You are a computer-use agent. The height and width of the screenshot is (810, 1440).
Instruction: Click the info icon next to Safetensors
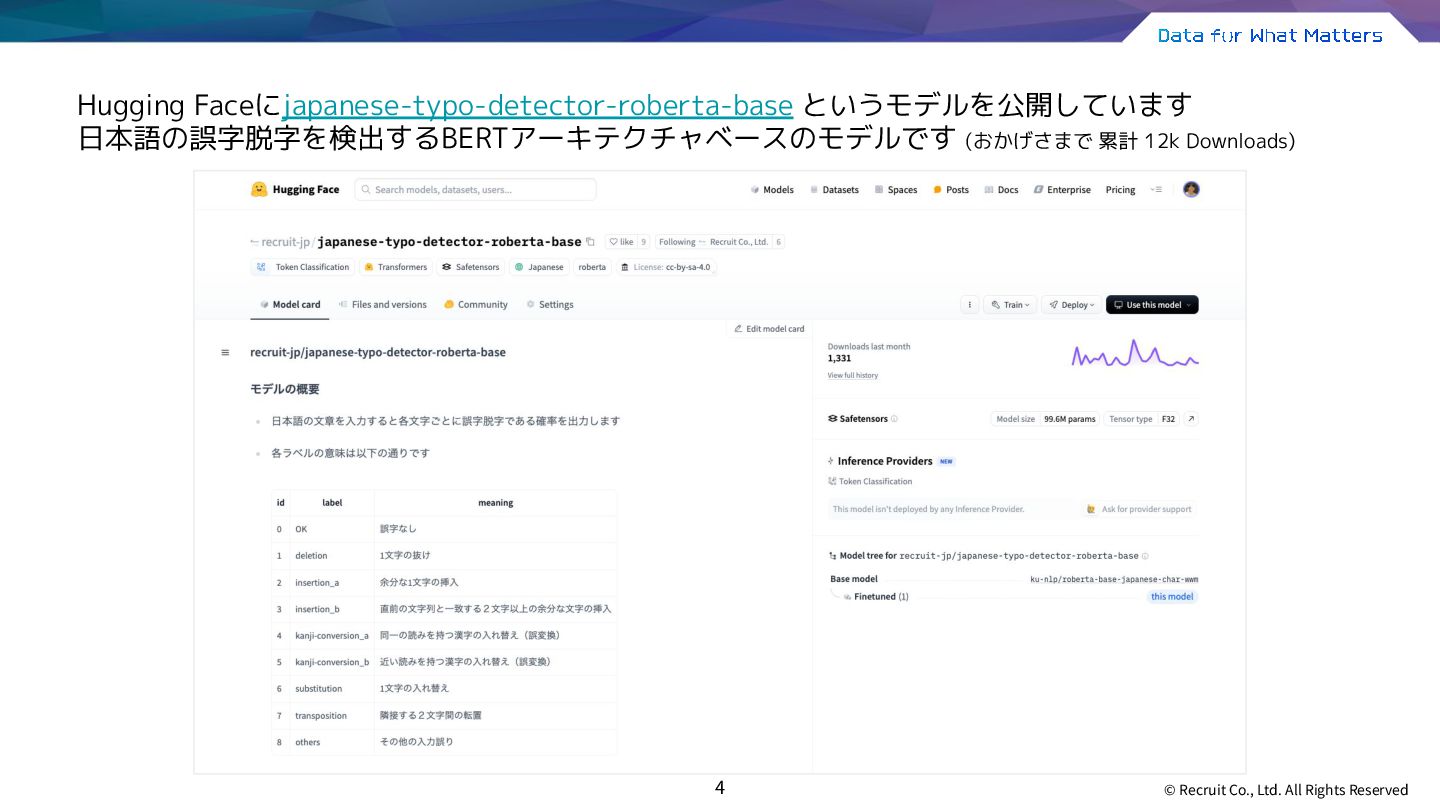point(894,419)
